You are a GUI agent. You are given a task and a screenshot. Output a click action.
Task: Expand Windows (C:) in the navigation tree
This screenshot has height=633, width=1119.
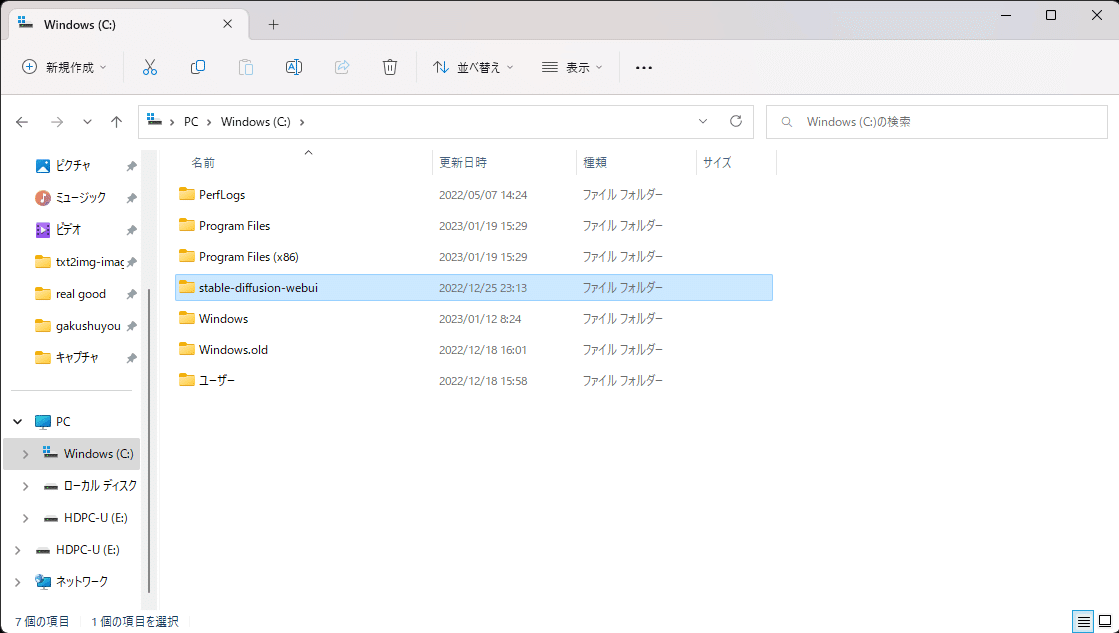tap(26, 454)
